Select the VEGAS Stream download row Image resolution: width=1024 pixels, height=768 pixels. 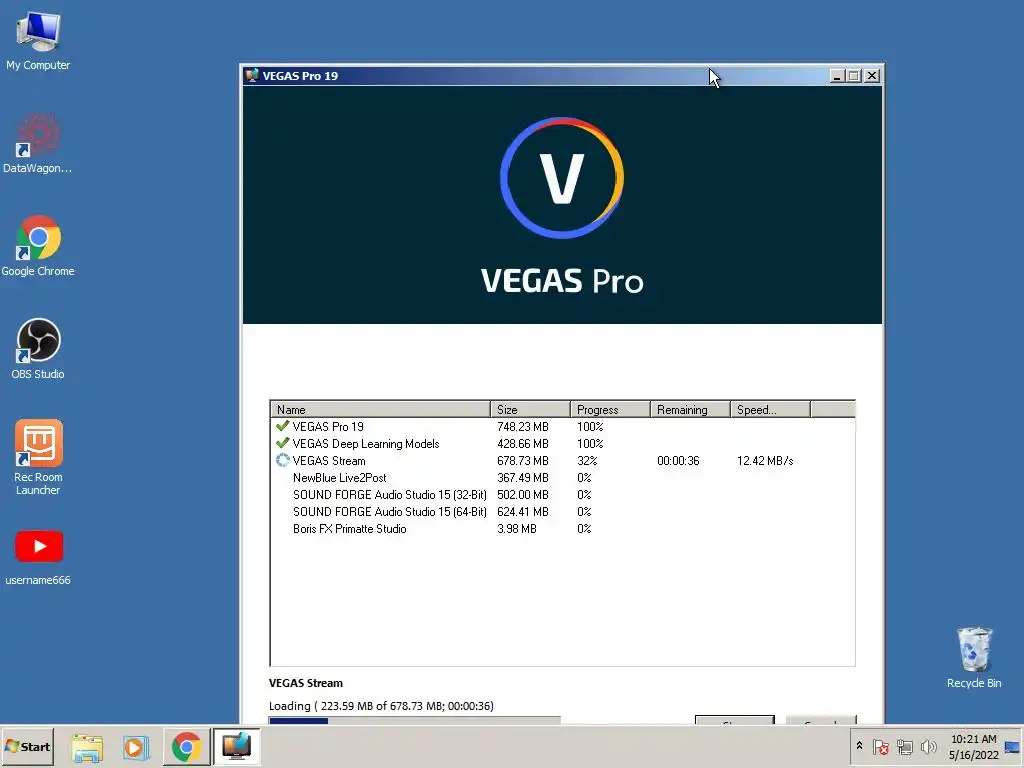562,460
